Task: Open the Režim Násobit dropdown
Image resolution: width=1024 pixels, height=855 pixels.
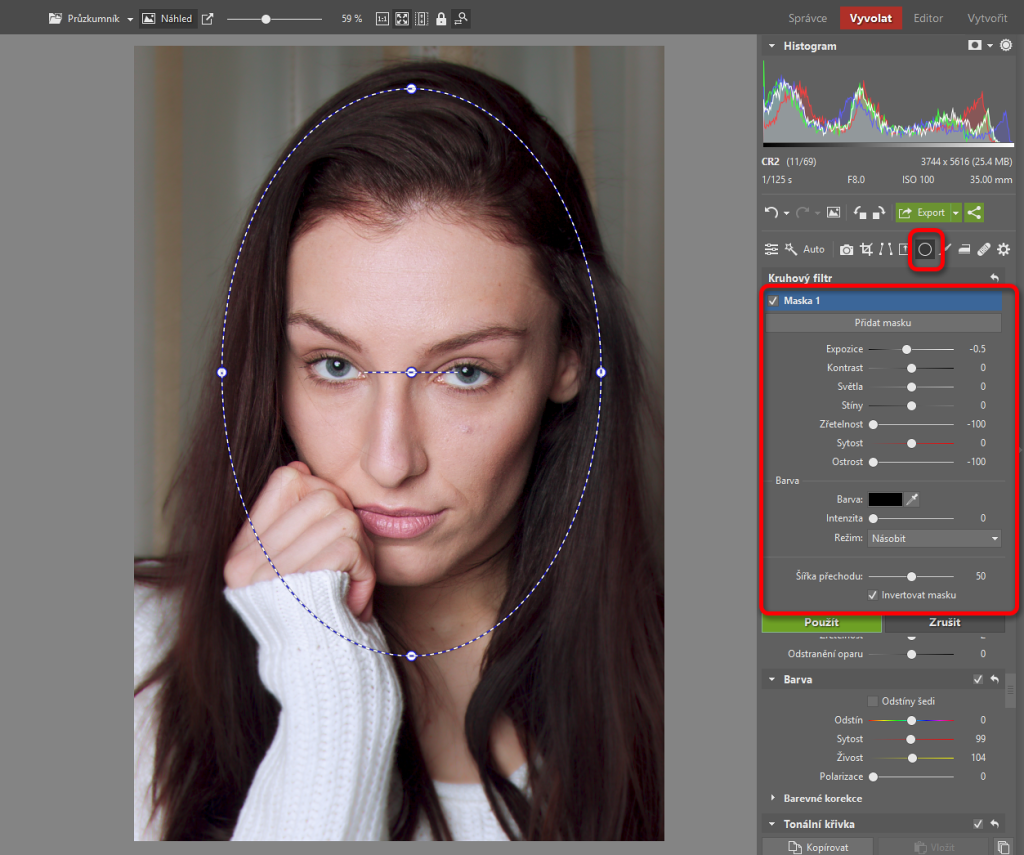Action: (935, 538)
